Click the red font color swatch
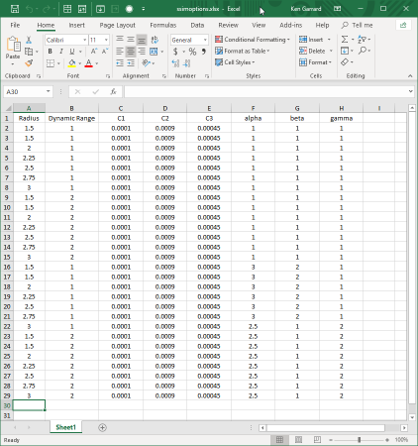This screenshot has height=446, width=418. click(x=88, y=63)
